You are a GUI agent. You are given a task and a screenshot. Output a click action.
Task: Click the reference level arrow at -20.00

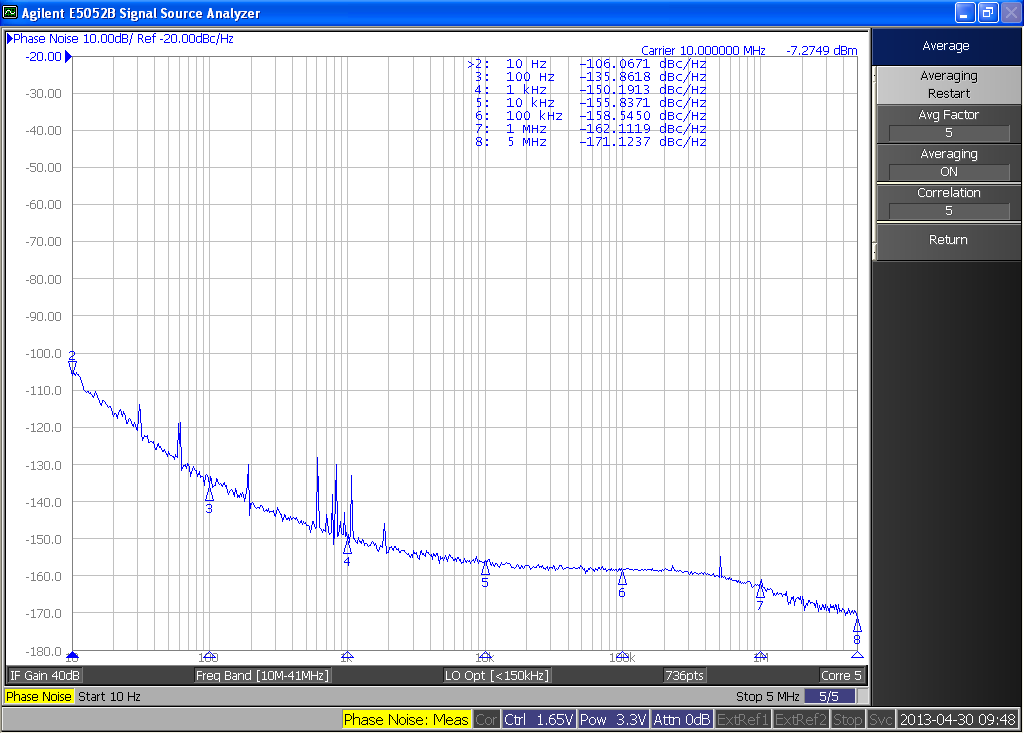tap(68, 57)
